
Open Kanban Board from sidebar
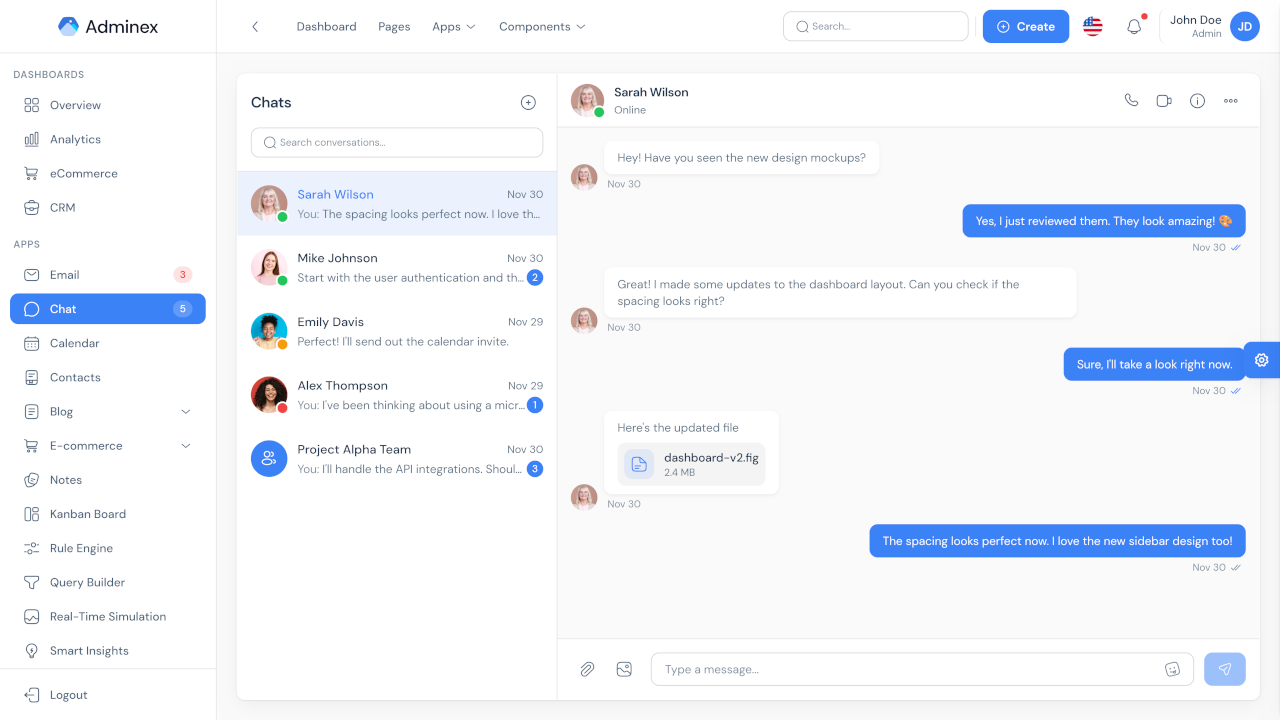coord(108,514)
